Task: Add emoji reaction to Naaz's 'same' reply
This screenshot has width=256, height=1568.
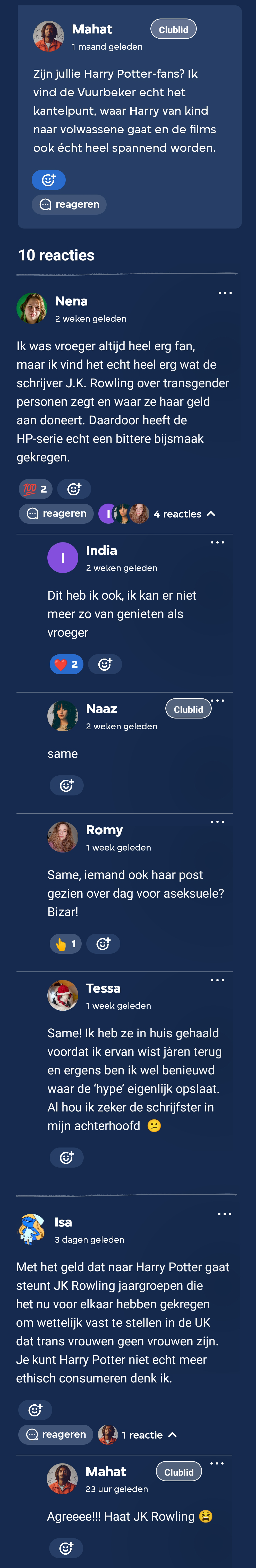Action: [x=67, y=785]
